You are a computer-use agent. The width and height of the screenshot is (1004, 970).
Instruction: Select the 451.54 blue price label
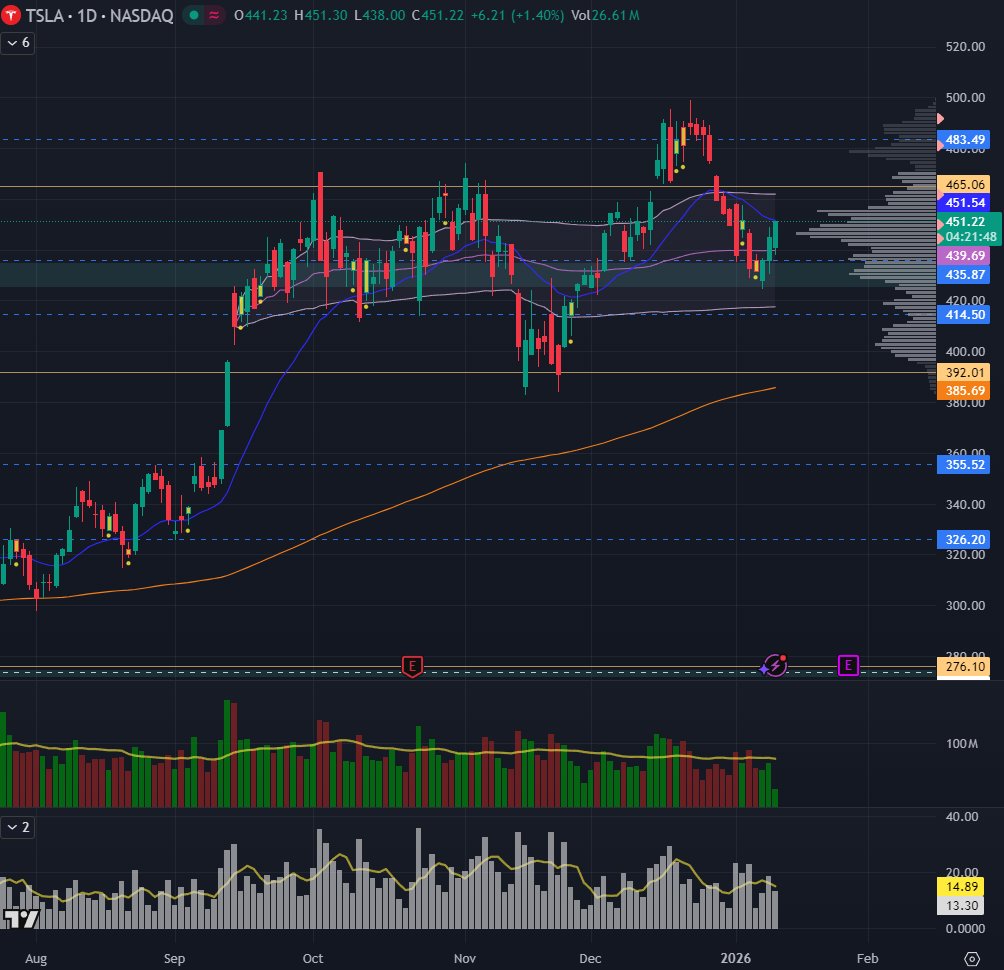coord(964,202)
